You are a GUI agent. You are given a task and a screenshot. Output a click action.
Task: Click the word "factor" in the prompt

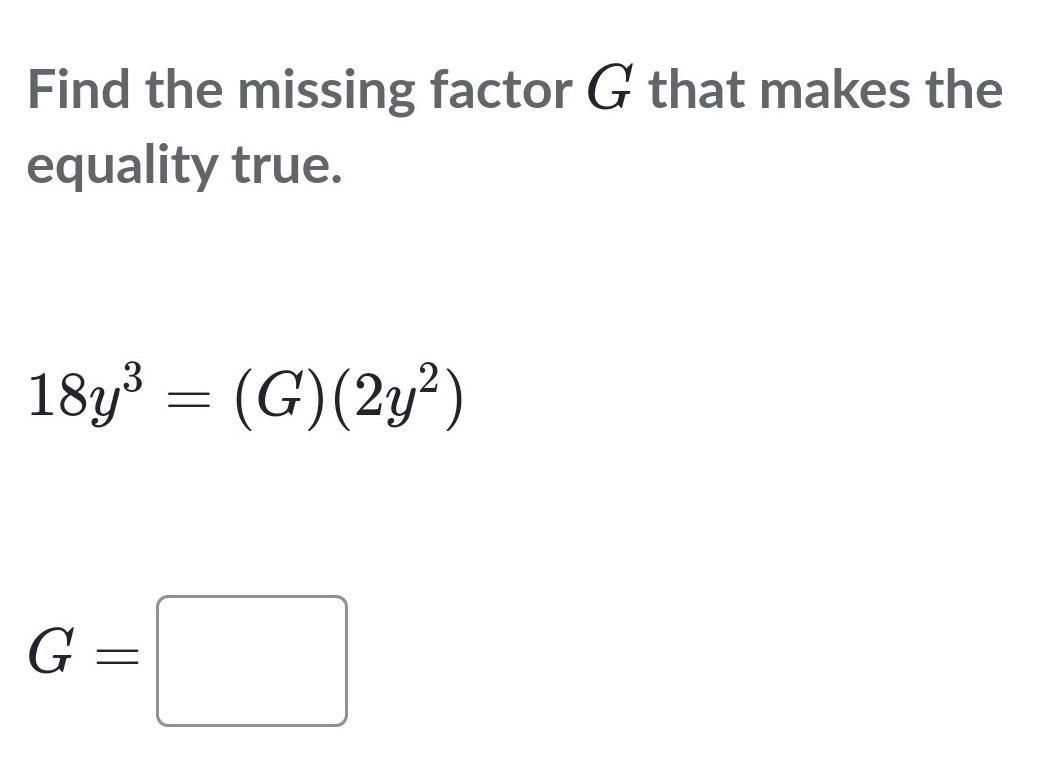pyautogui.click(x=501, y=89)
